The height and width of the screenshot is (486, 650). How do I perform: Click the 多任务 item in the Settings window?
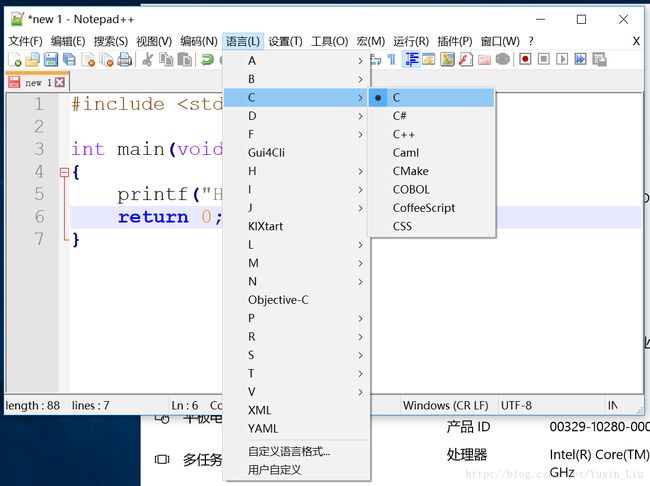(202, 459)
